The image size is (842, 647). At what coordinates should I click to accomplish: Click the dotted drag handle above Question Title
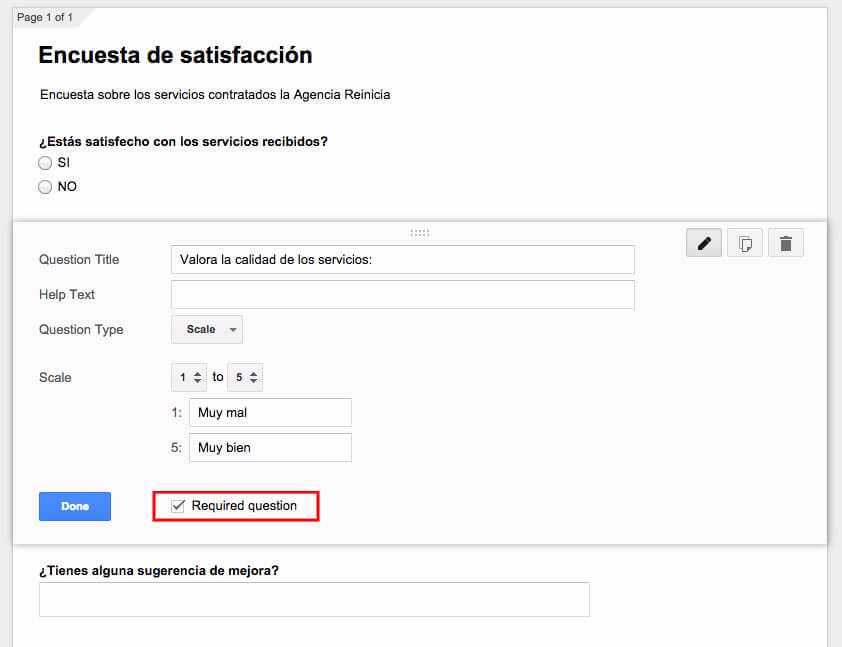420,233
